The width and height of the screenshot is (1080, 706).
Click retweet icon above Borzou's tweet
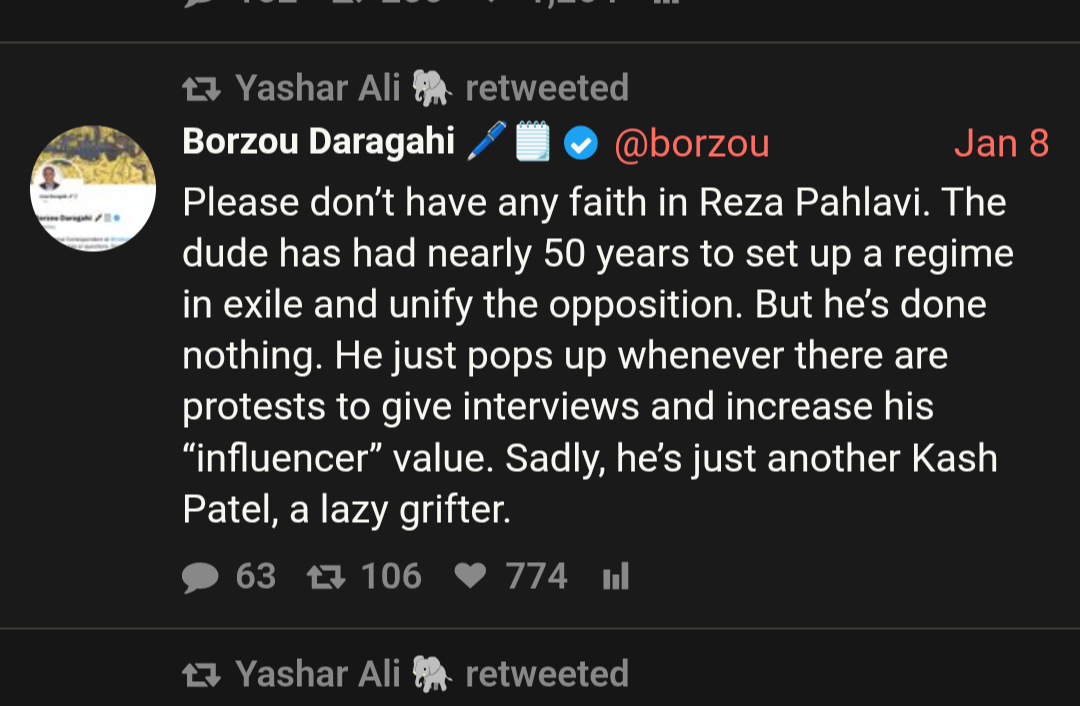coord(201,90)
